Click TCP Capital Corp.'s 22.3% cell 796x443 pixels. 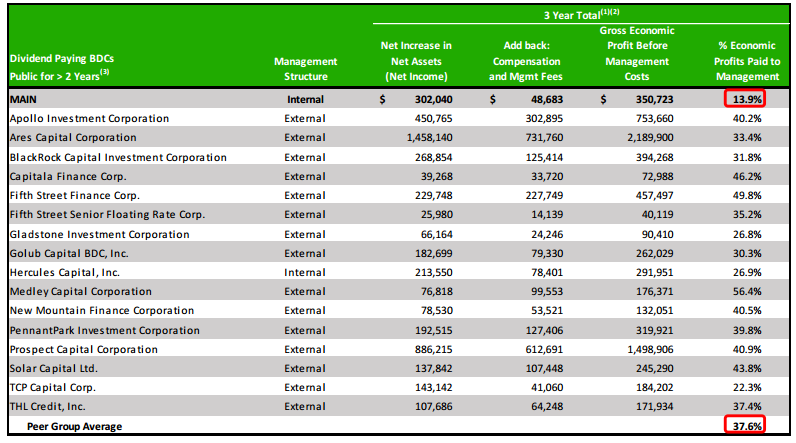[x=744, y=388]
